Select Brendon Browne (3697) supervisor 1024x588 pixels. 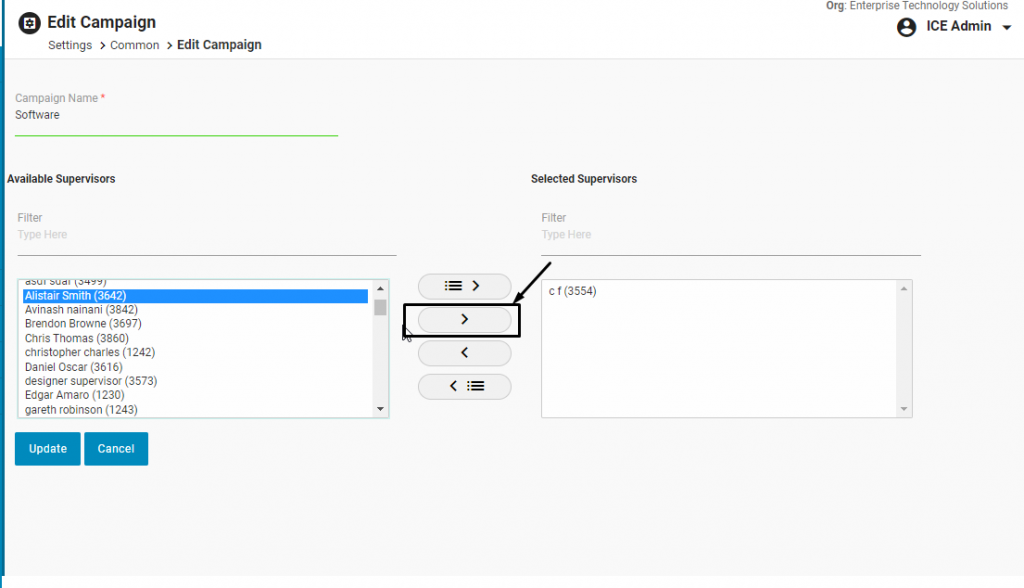coord(83,324)
